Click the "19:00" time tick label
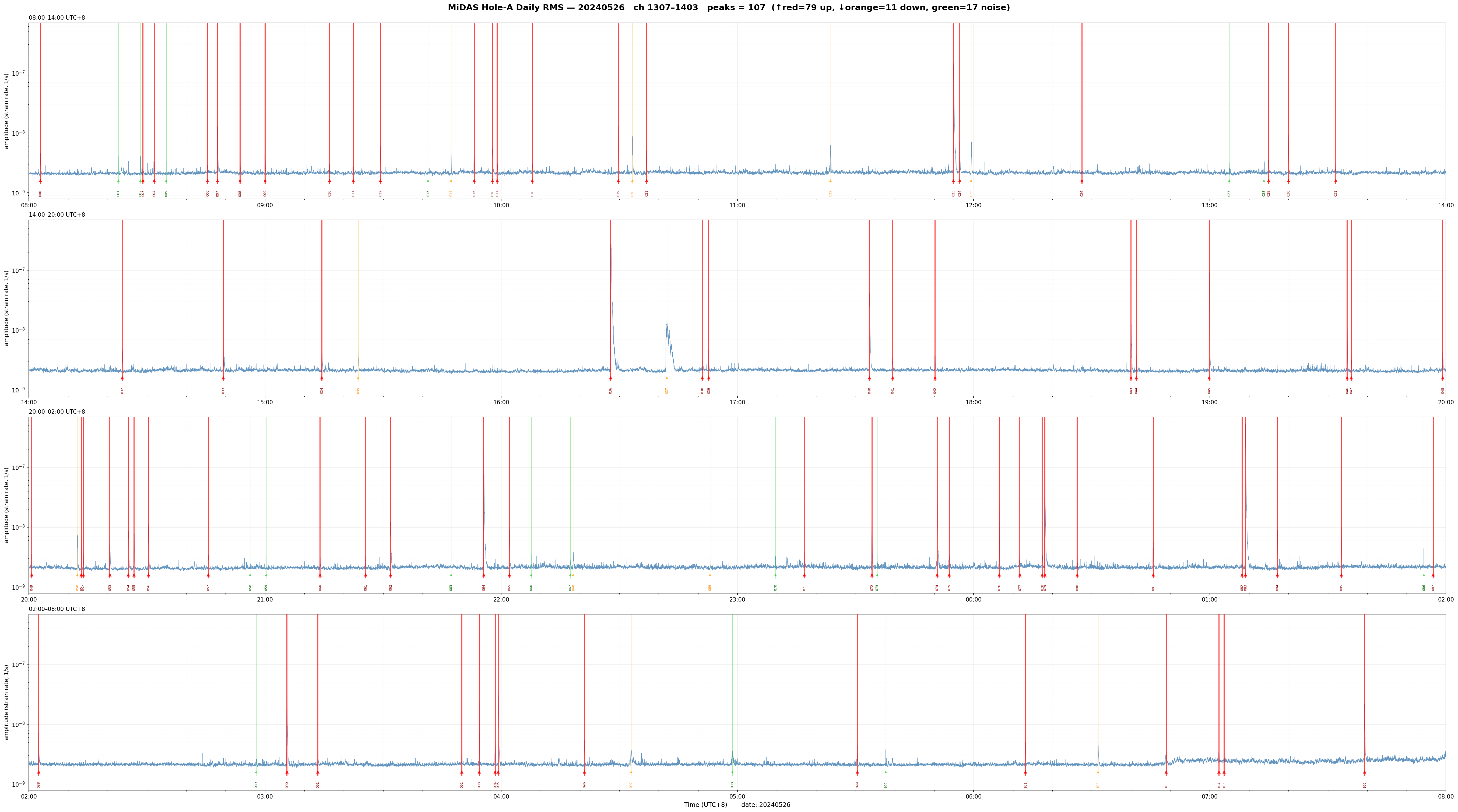Image resolution: width=1458 pixels, height=812 pixels. (x=1210, y=402)
